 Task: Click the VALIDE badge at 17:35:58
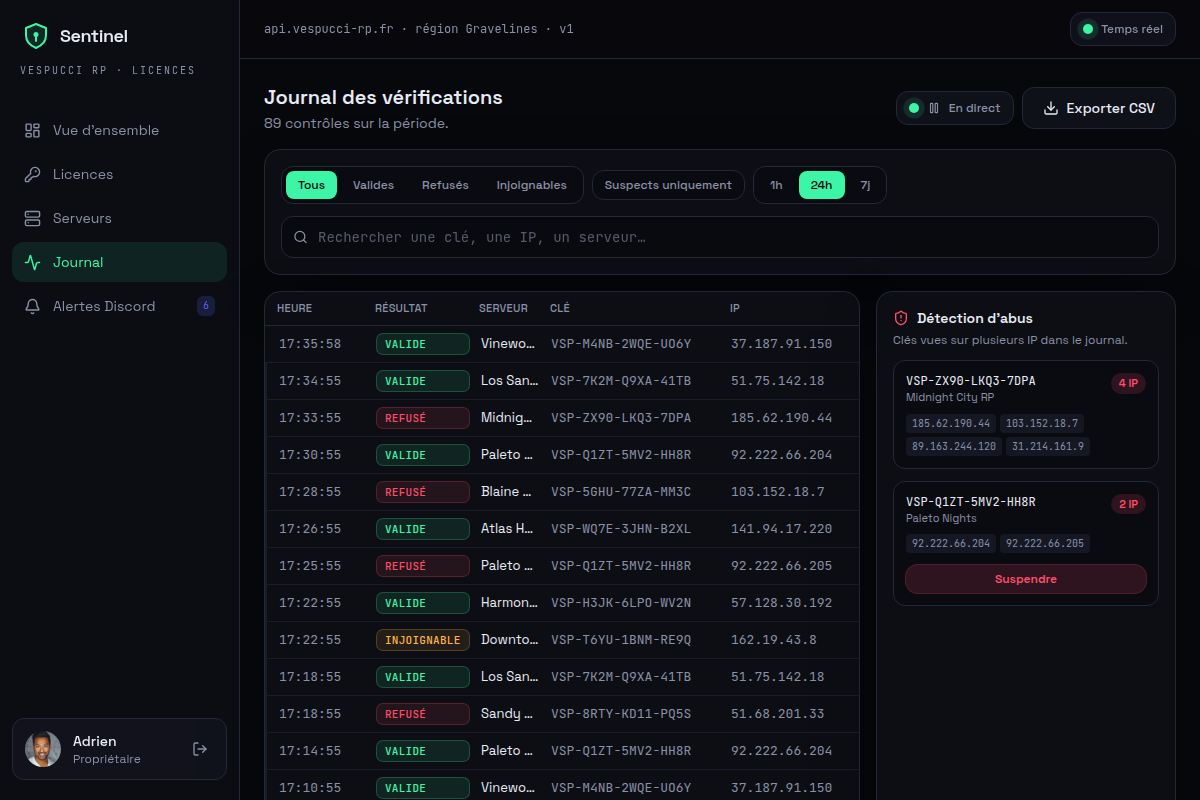(x=423, y=344)
